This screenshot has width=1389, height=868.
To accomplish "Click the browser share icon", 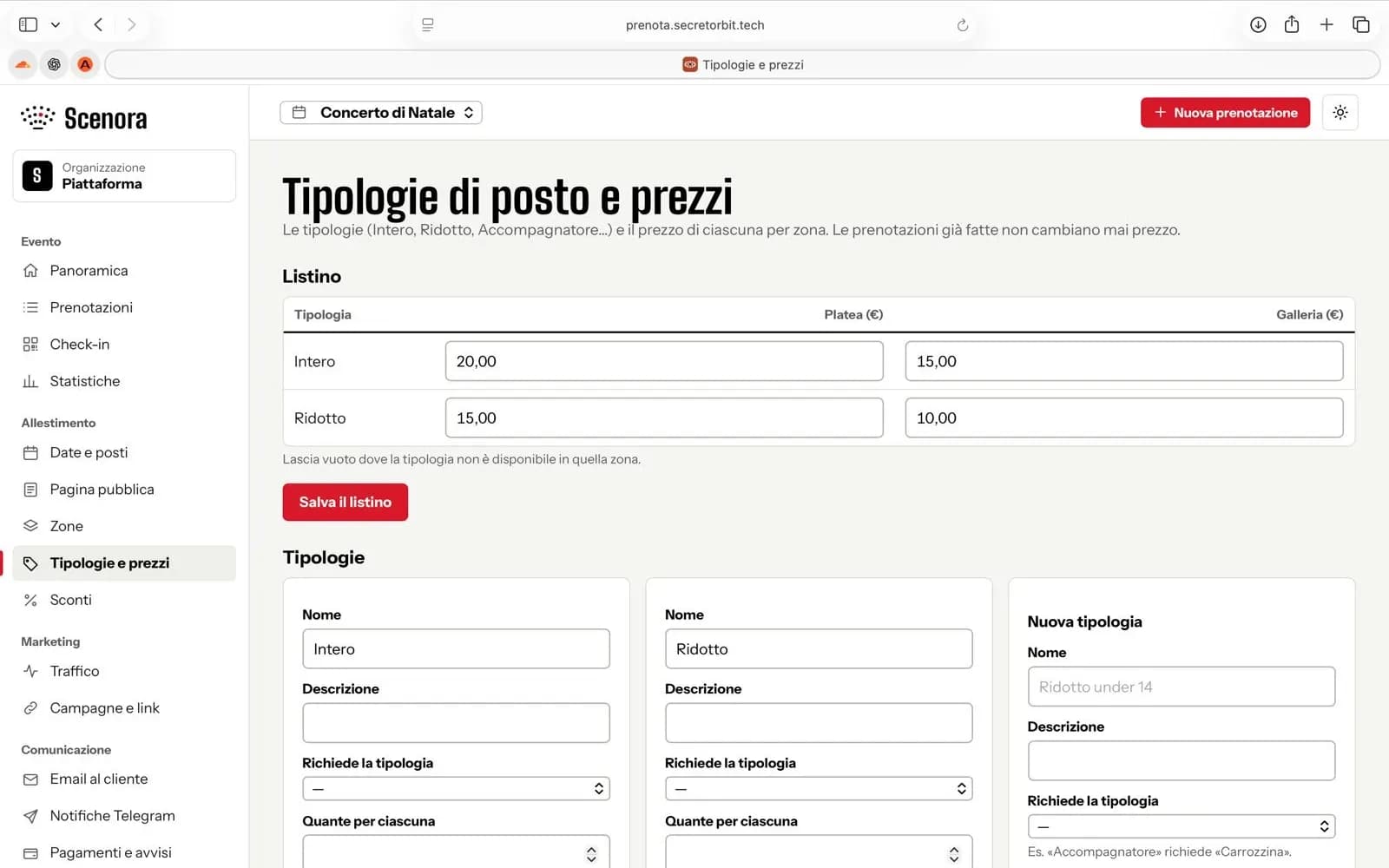I will (x=1292, y=24).
